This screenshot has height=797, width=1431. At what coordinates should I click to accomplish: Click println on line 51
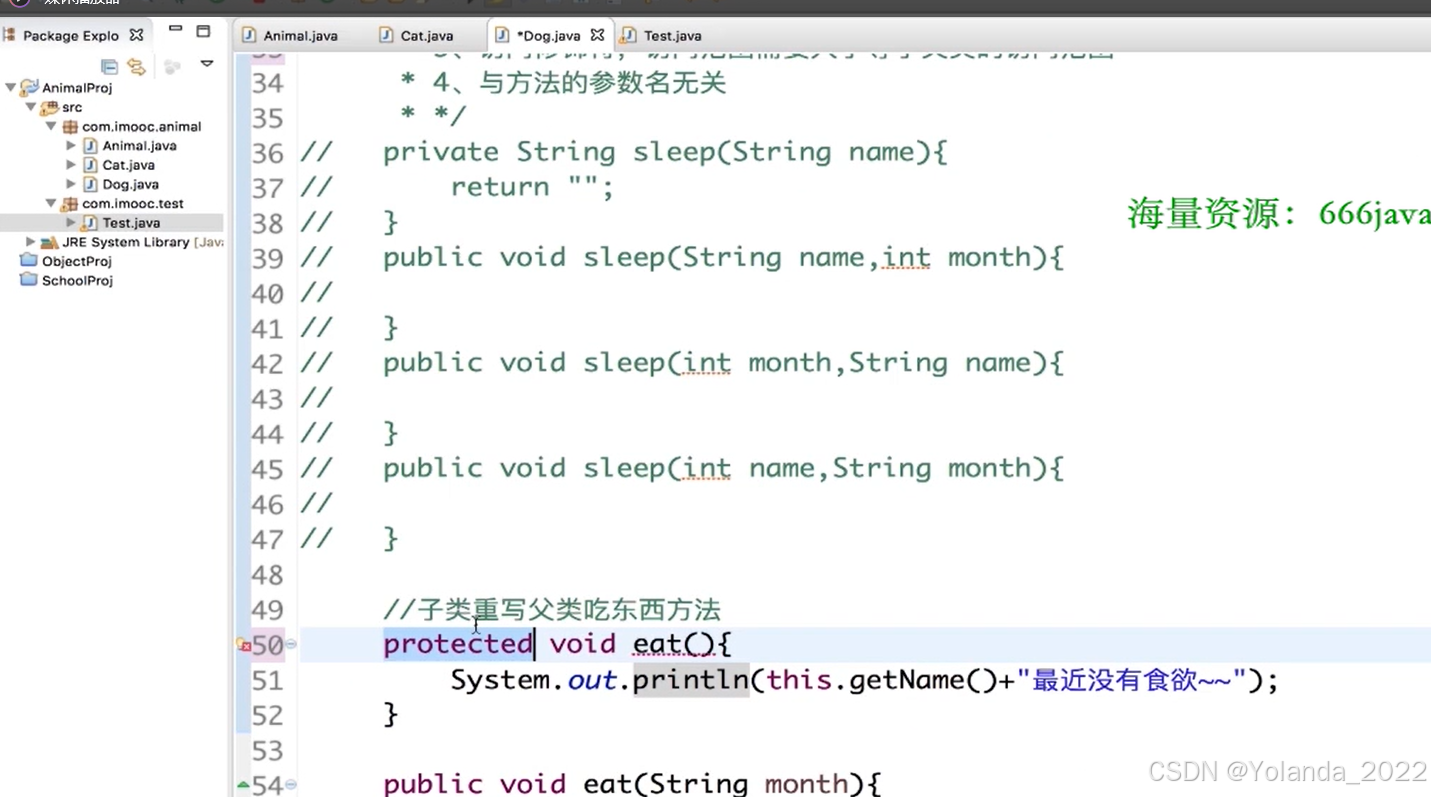(691, 681)
